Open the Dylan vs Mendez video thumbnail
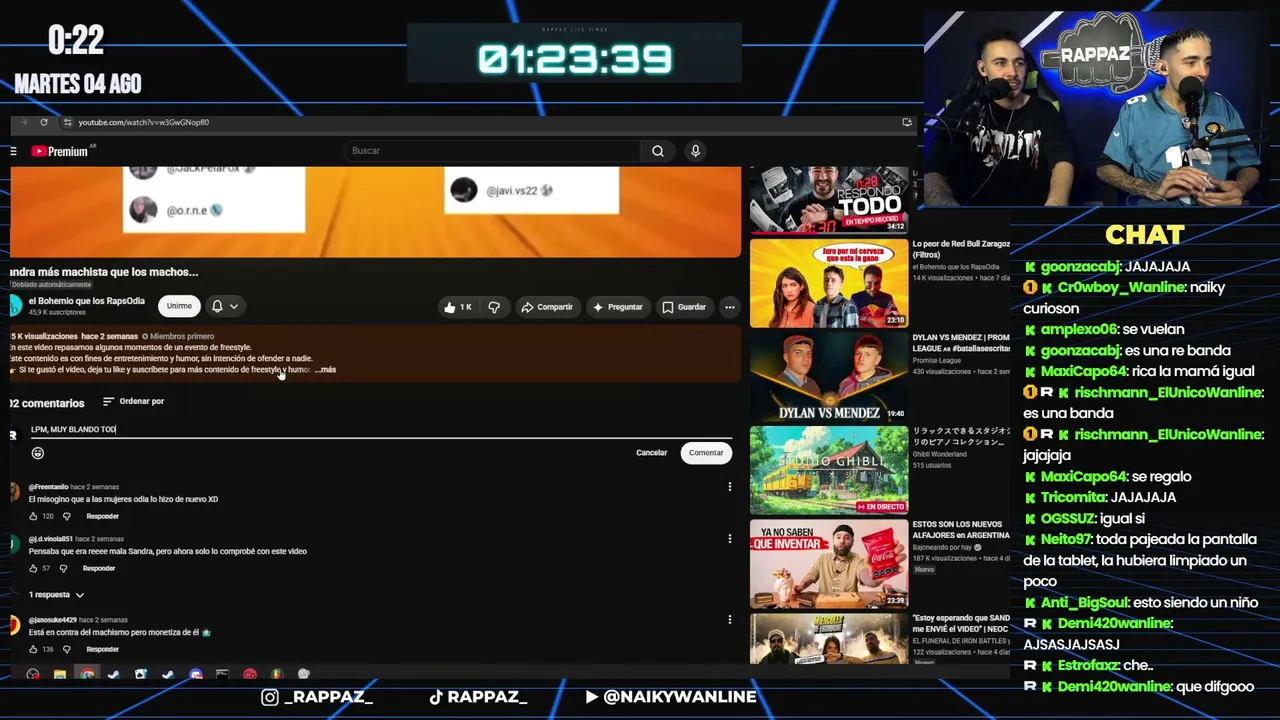 (x=829, y=376)
